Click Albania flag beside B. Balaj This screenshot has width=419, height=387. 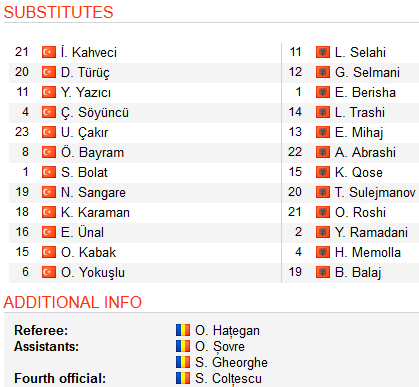[x=323, y=272]
